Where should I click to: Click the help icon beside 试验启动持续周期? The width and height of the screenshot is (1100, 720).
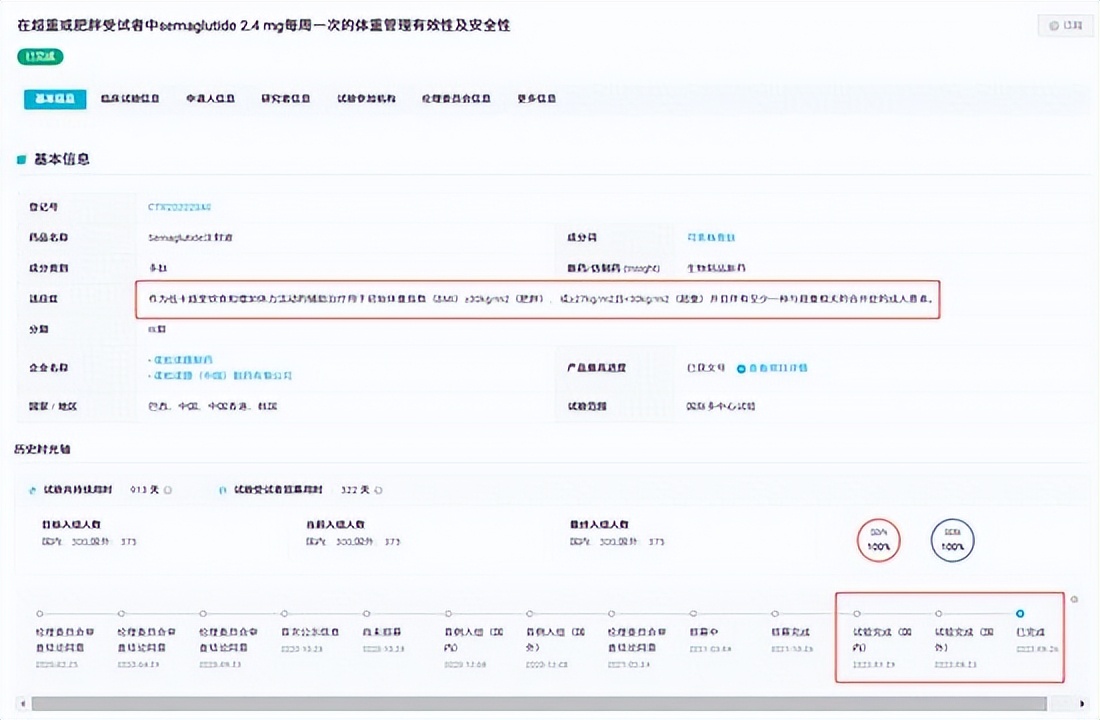click(x=166, y=489)
